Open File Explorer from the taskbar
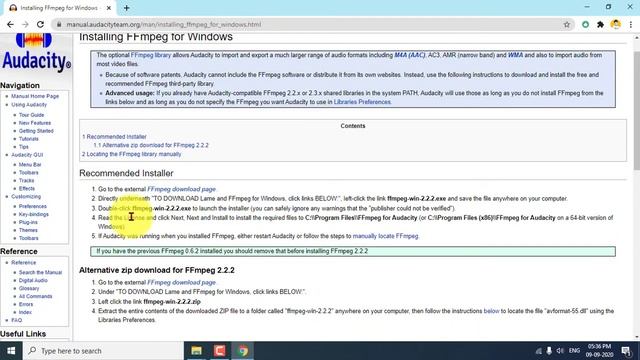Viewport: 640px width, 360px height. pyautogui.click(x=197, y=351)
